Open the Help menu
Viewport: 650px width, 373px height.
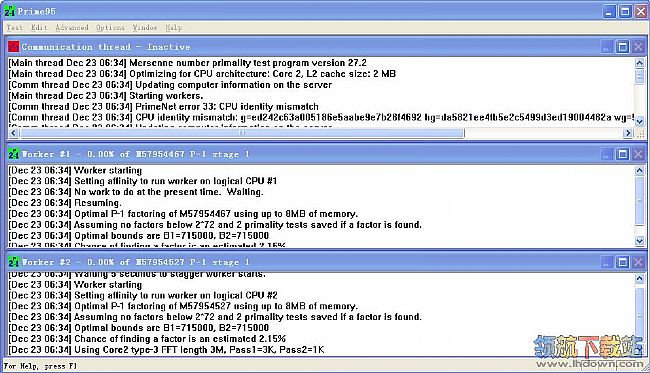173,27
